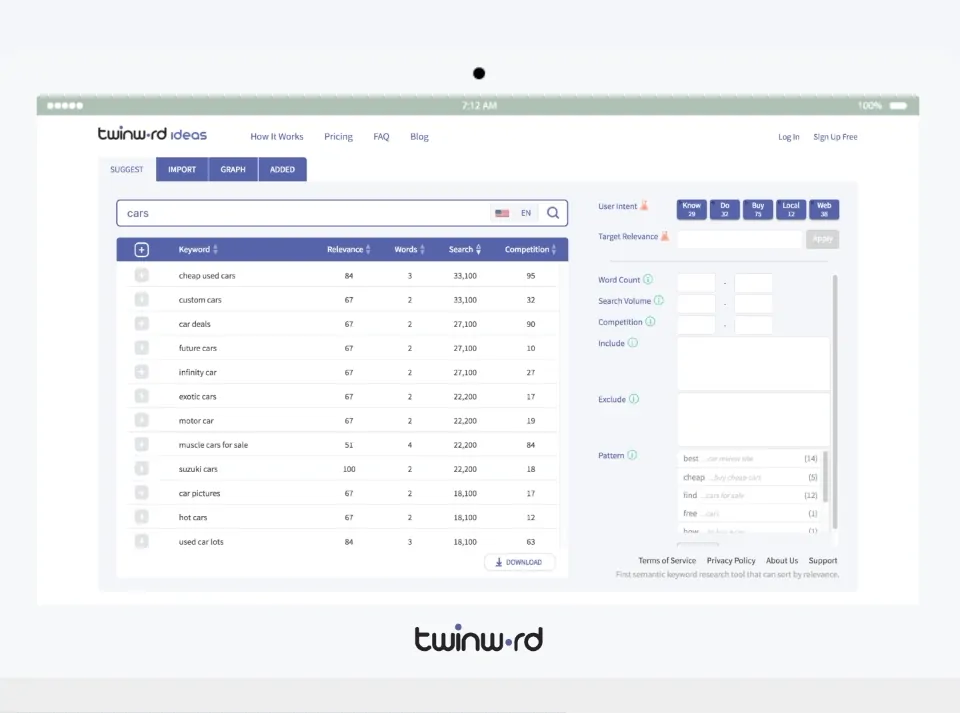Add the 'cheap used cars' row plus icon
Image resolution: width=960 pixels, height=713 pixels.
pyautogui.click(x=141, y=275)
